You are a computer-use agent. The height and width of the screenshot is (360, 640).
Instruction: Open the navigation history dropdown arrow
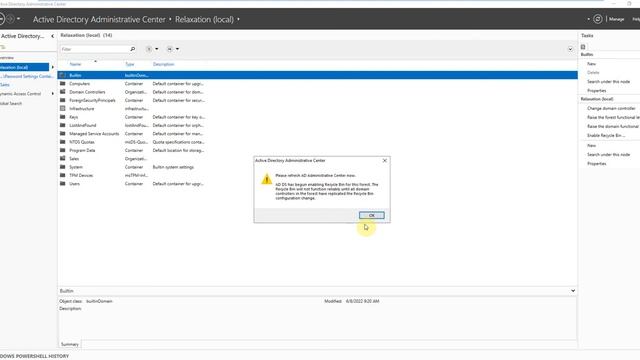click(18, 19)
